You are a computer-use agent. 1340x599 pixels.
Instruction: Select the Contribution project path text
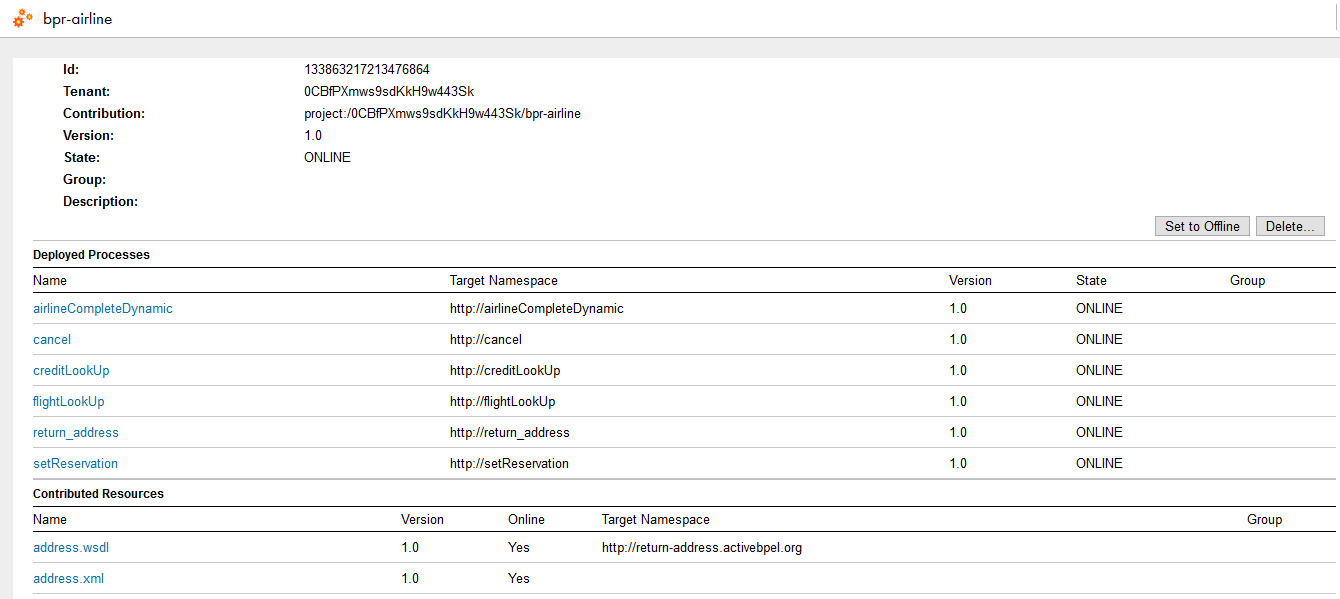point(442,114)
